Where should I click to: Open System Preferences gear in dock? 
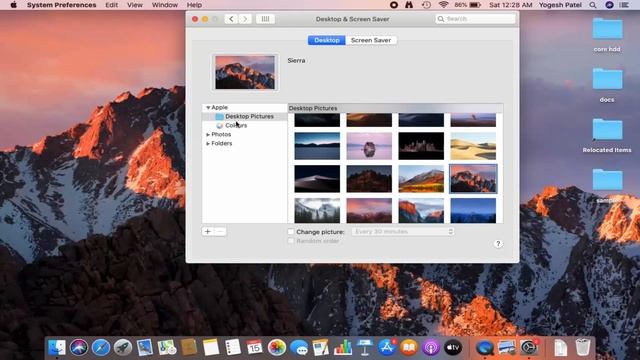pyautogui.click(x=529, y=347)
